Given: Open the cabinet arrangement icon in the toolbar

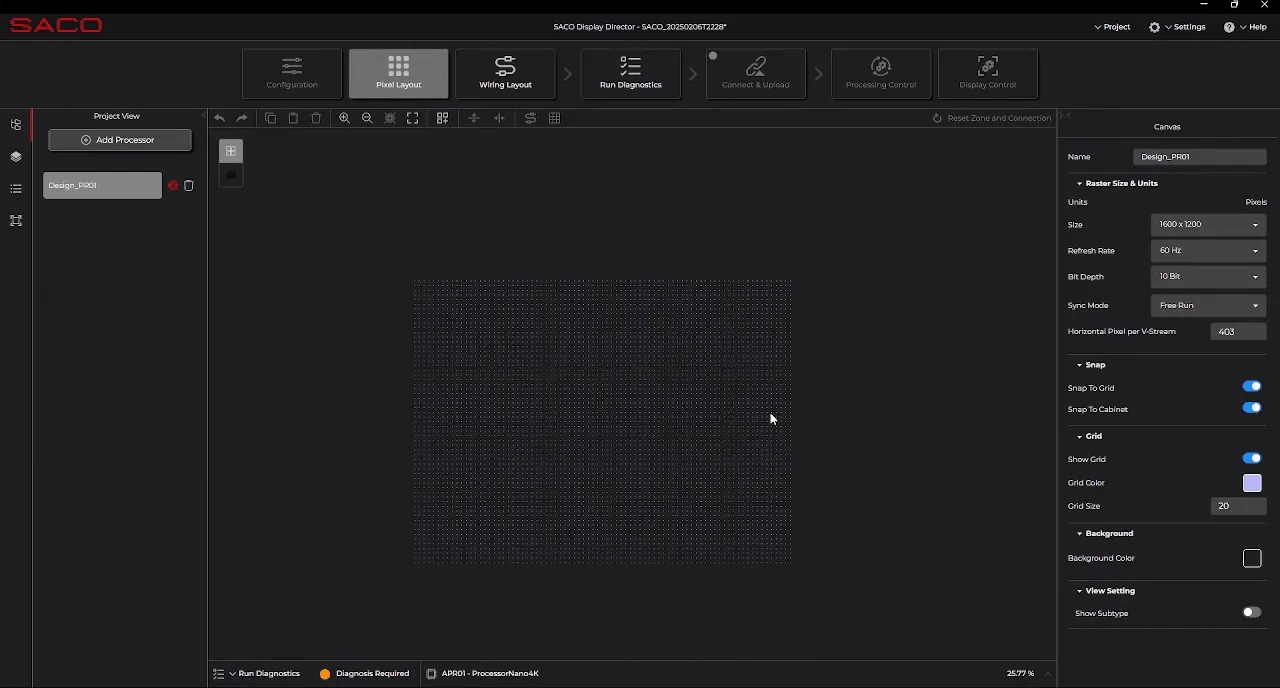Looking at the screenshot, I should 443,118.
